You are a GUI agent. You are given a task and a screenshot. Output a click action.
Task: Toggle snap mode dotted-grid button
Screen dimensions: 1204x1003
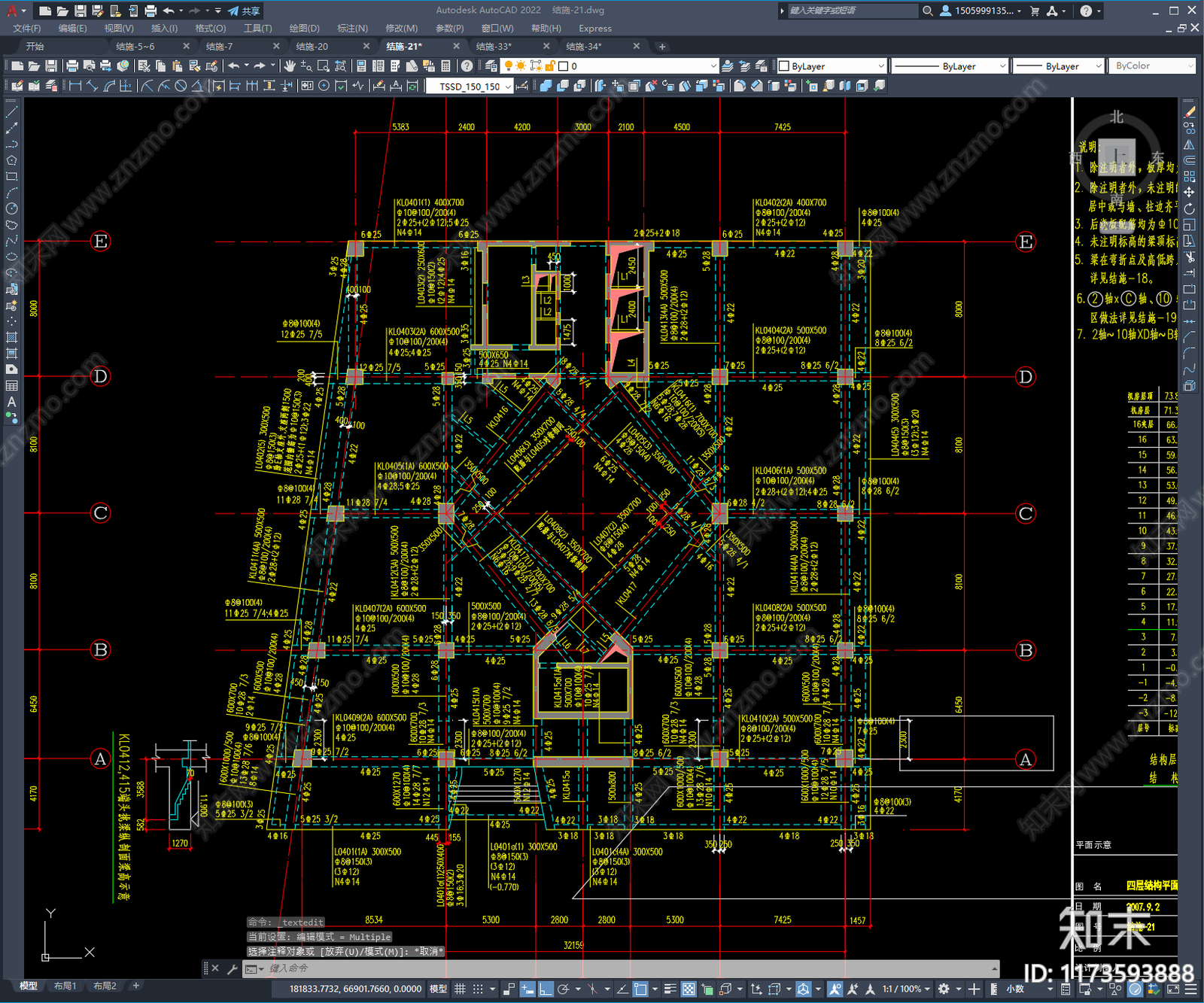tap(478, 989)
